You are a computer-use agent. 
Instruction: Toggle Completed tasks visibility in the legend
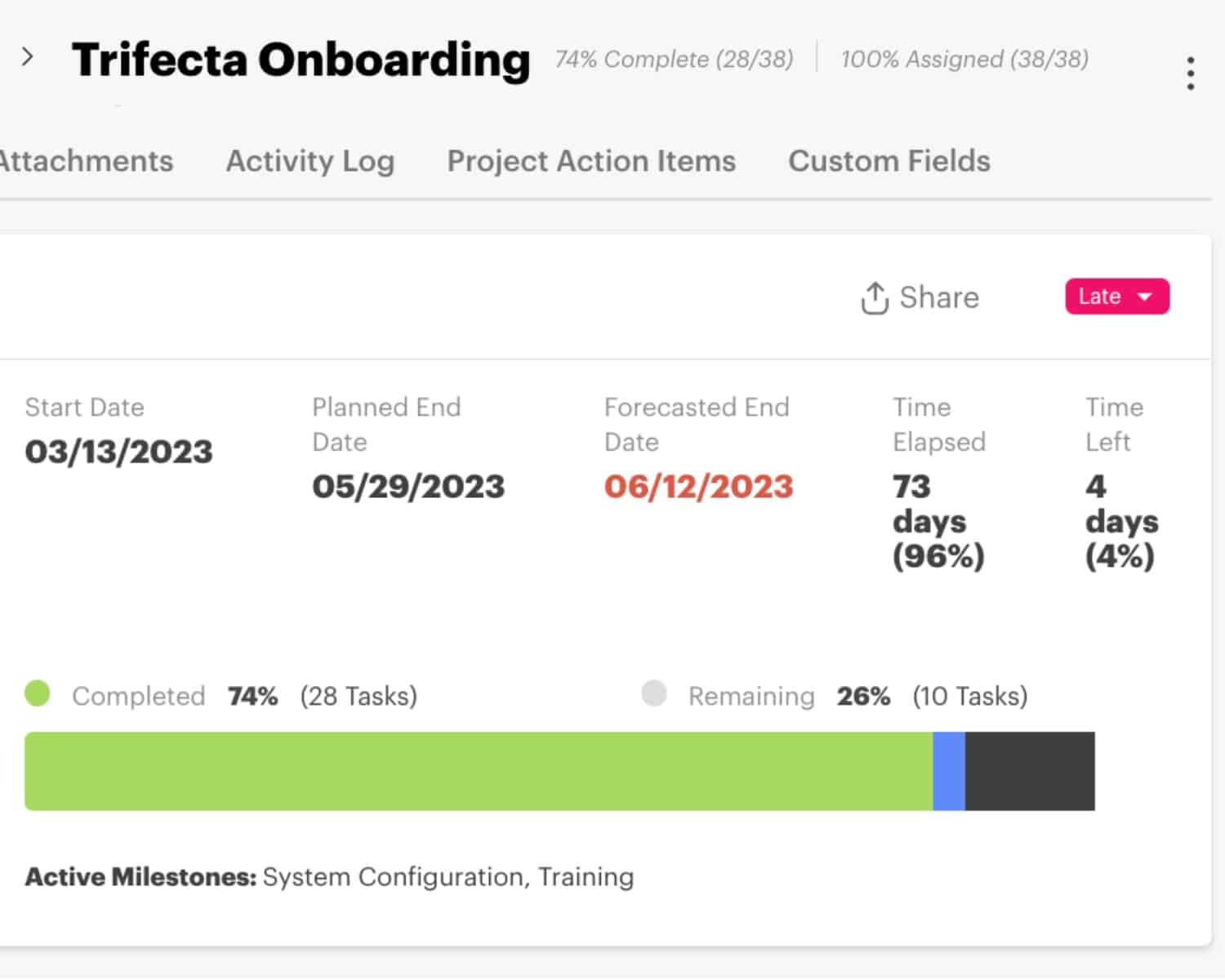tap(37, 694)
